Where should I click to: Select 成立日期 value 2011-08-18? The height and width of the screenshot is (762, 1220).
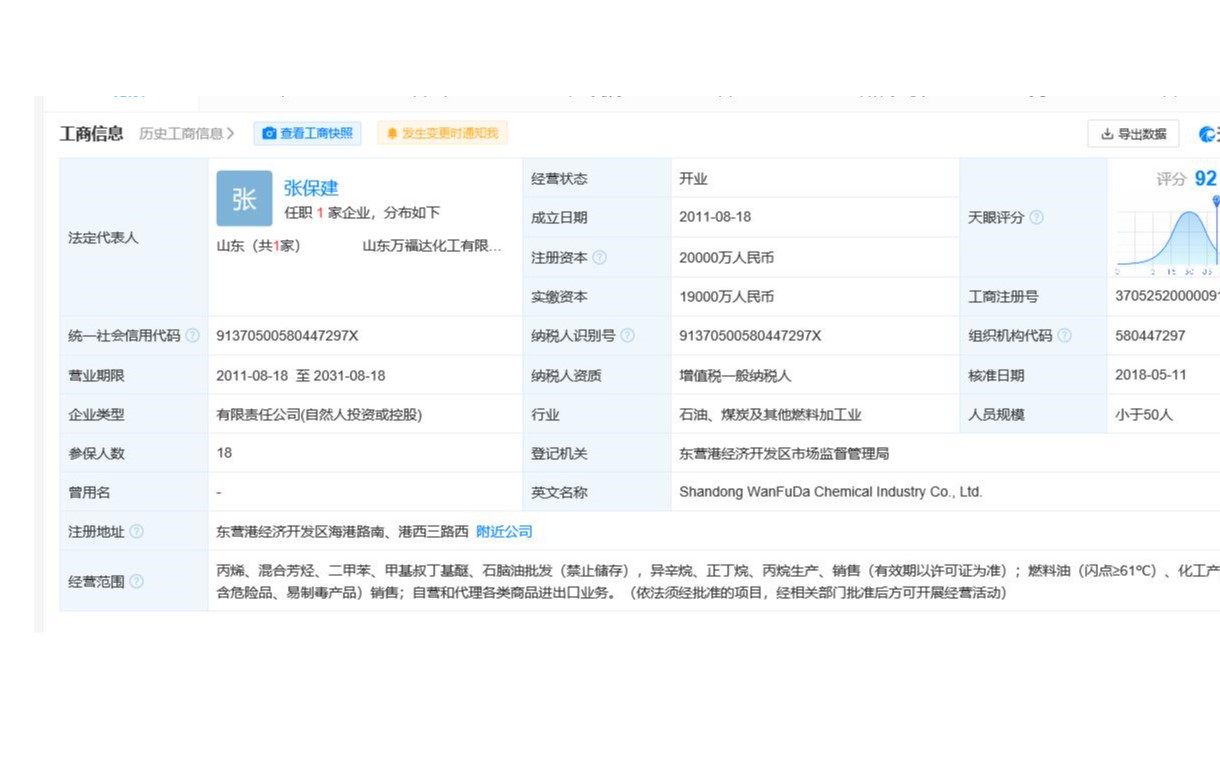(x=715, y=217)
